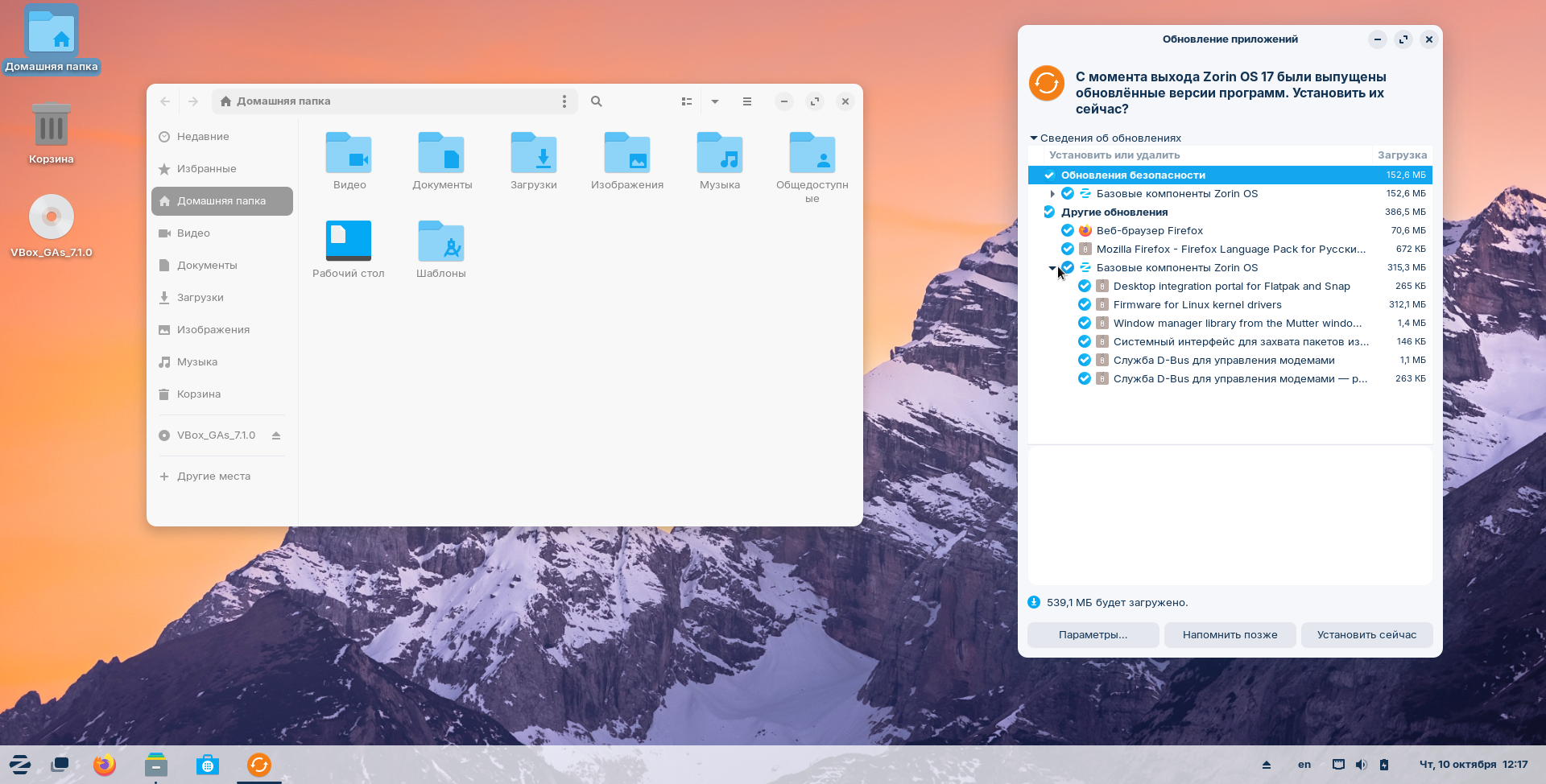Select row Служба D-Bus 263 КБ
Image resolution: width=1546 pixels, height=784 pixels.
pos(1230,378)
